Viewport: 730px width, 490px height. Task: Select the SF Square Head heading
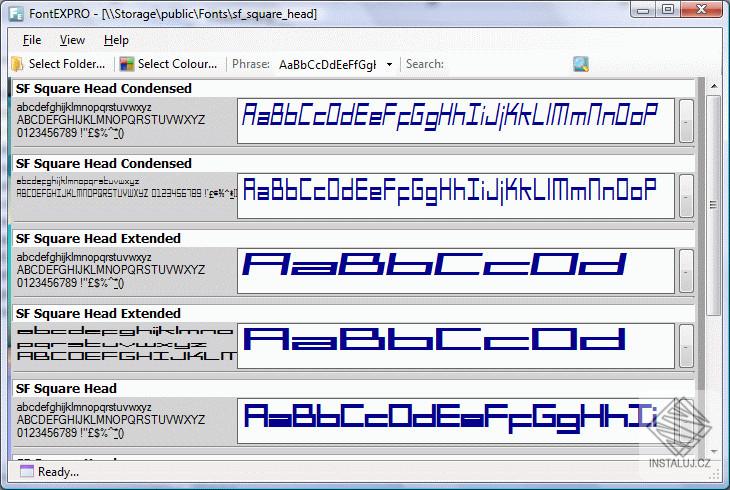66,388
